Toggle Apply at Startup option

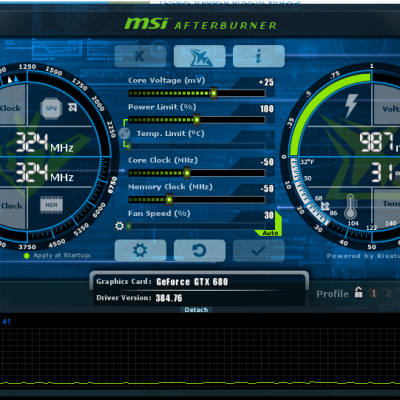click(57, 256)
